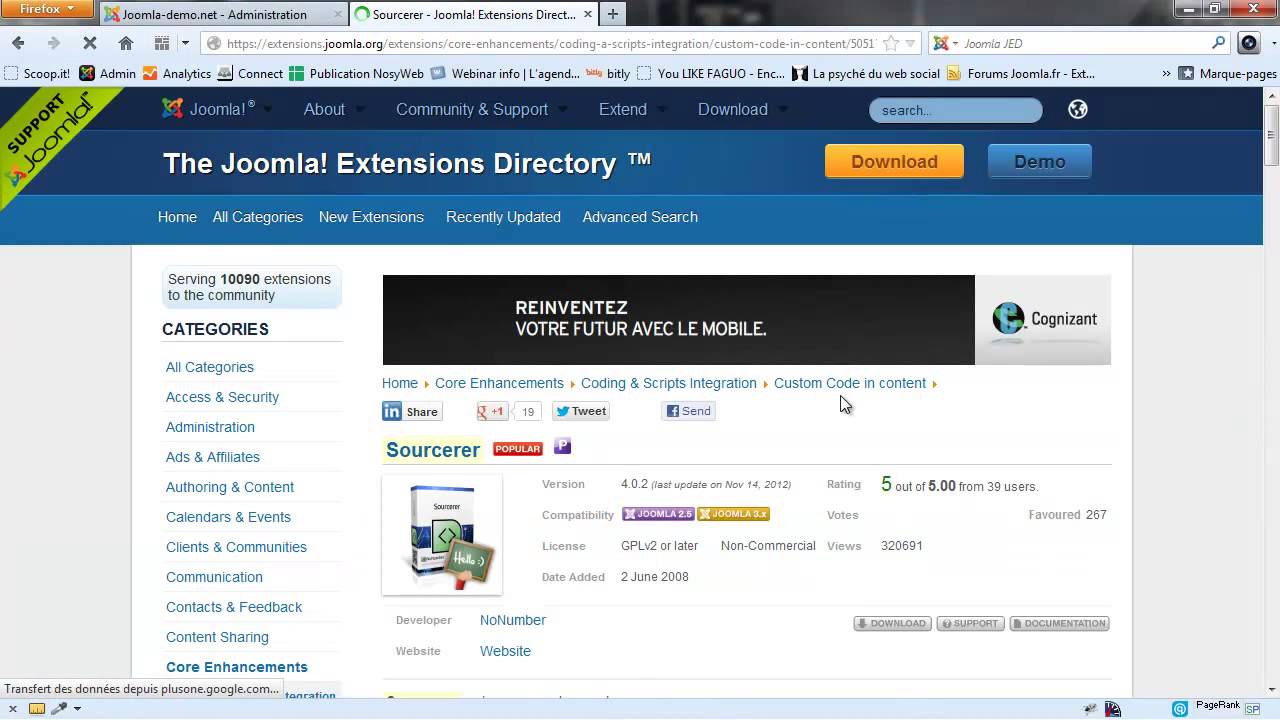Click the magnifier in the Joomla JED search box
The image size is (1280, 720).
1218,43
